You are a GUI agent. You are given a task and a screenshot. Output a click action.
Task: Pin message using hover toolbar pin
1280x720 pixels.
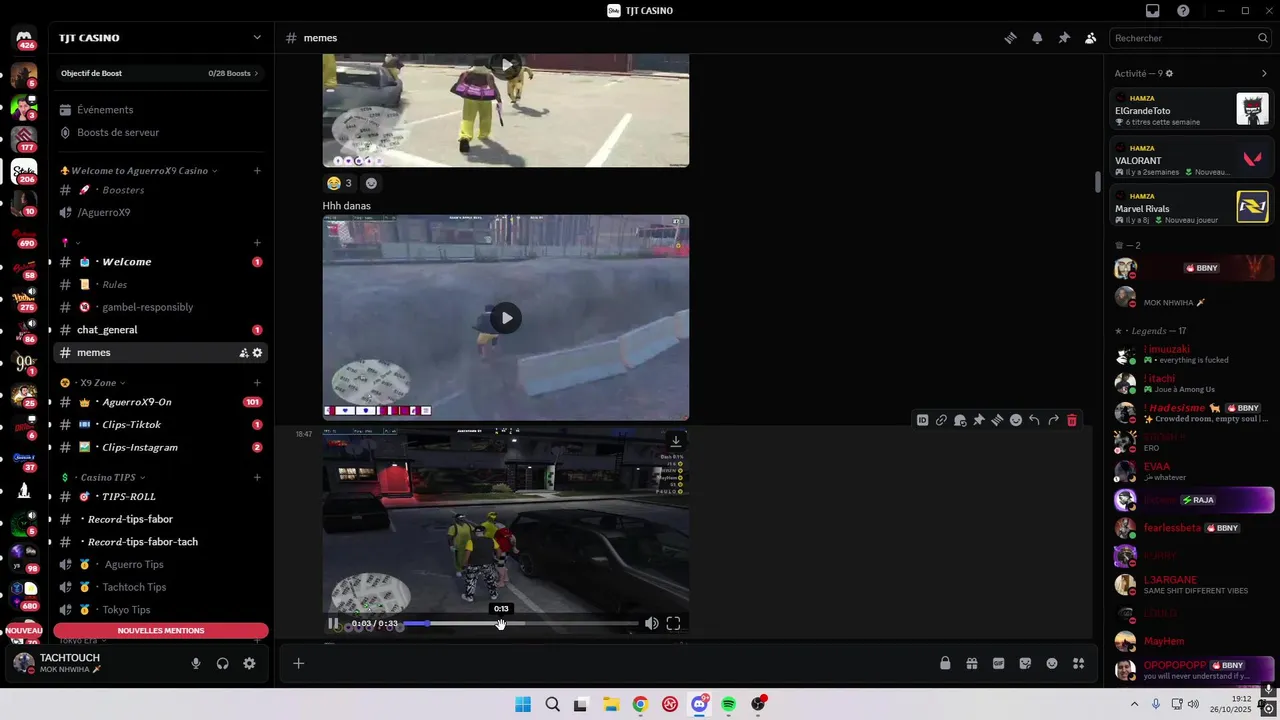coord(978,420)
